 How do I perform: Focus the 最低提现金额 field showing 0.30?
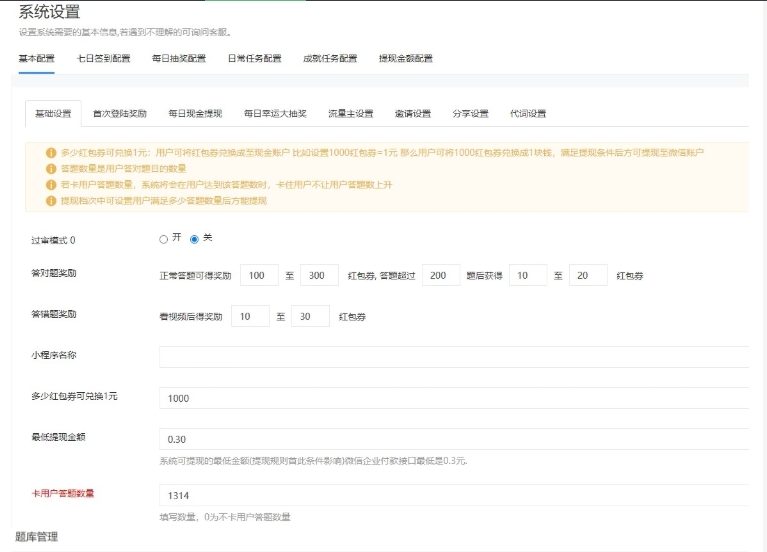(454, 439)
